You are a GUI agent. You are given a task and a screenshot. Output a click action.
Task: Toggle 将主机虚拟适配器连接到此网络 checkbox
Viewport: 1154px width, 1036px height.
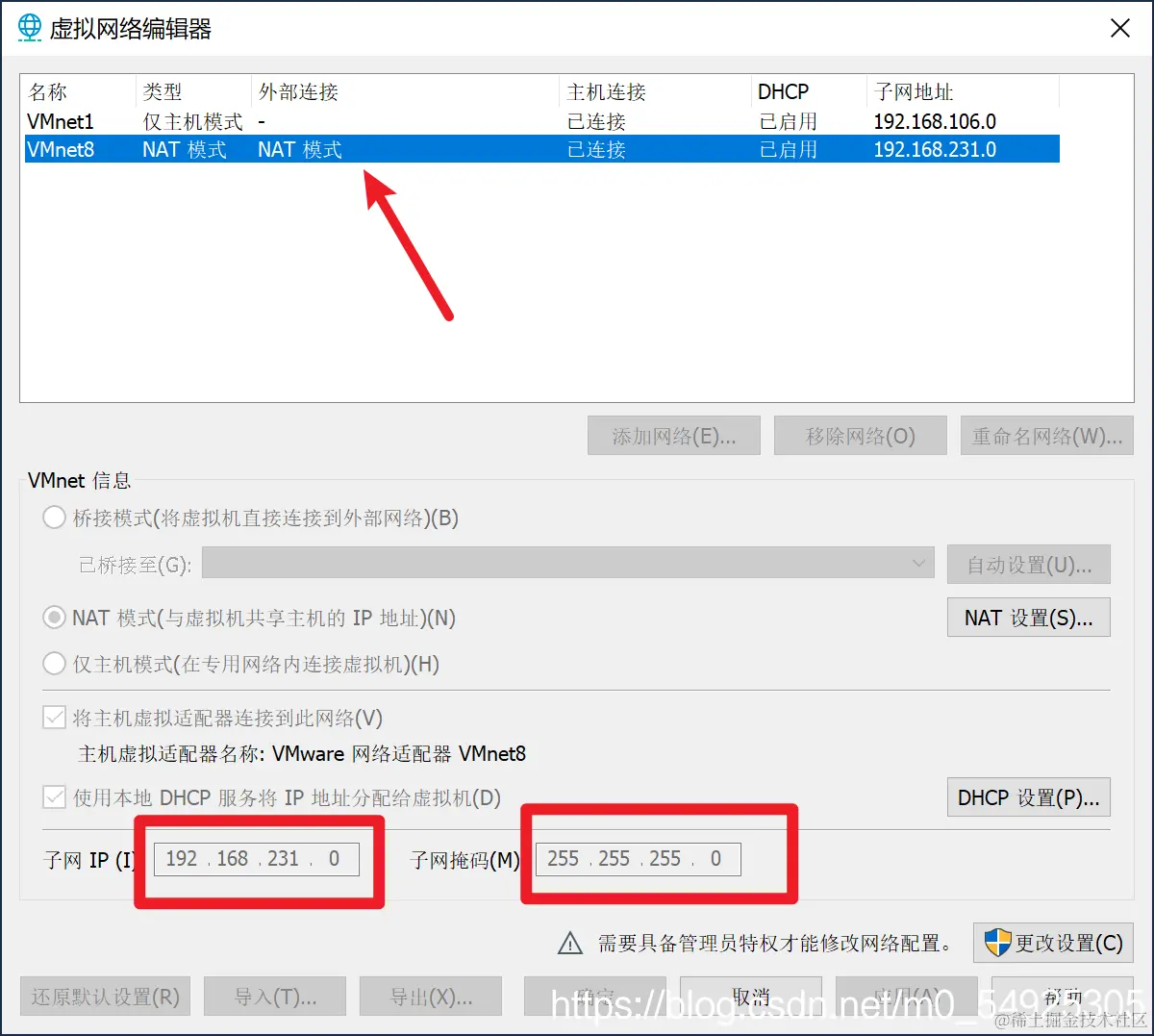[x=55, y=718]
